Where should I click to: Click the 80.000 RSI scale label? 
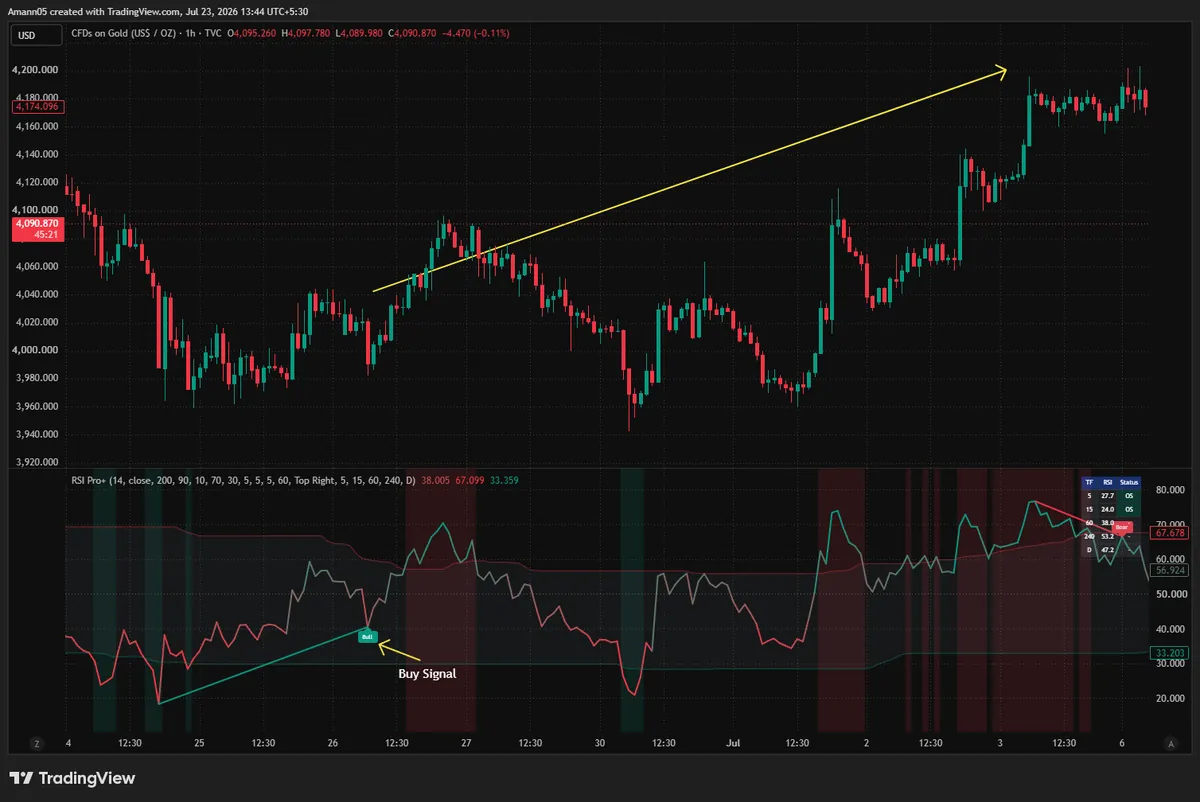[1171, 490]
